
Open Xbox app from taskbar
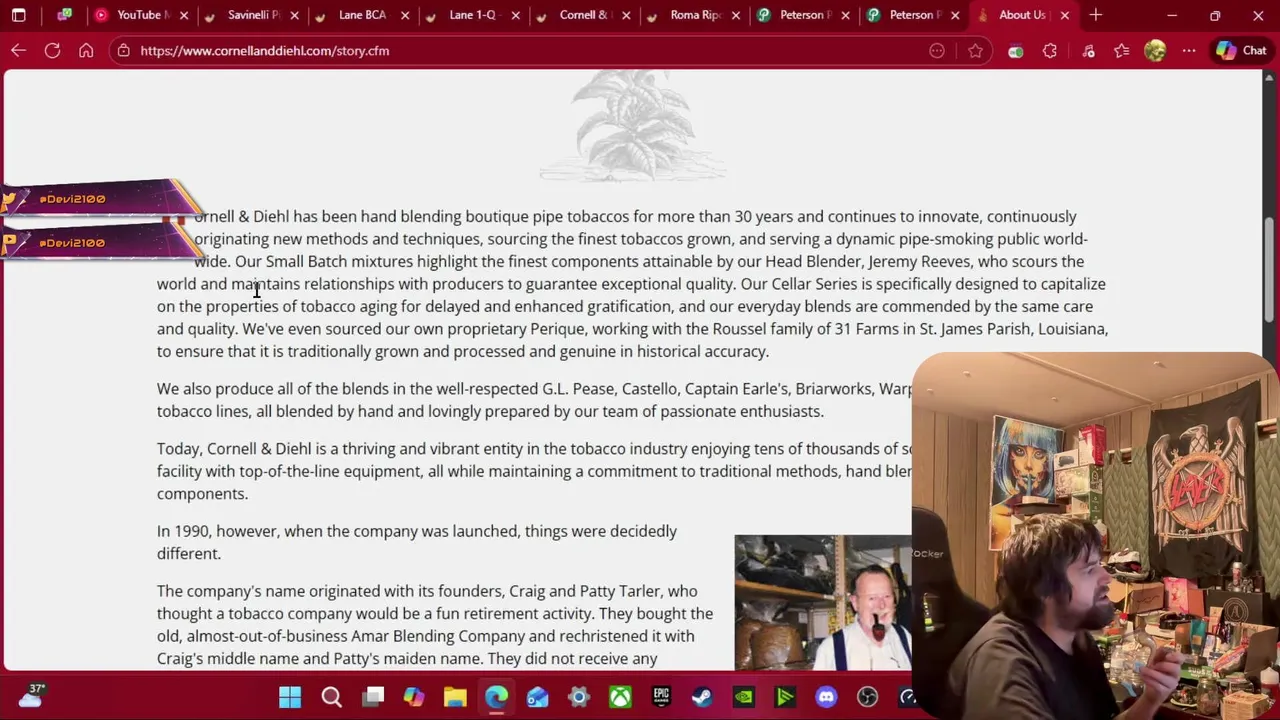point(620,697)
